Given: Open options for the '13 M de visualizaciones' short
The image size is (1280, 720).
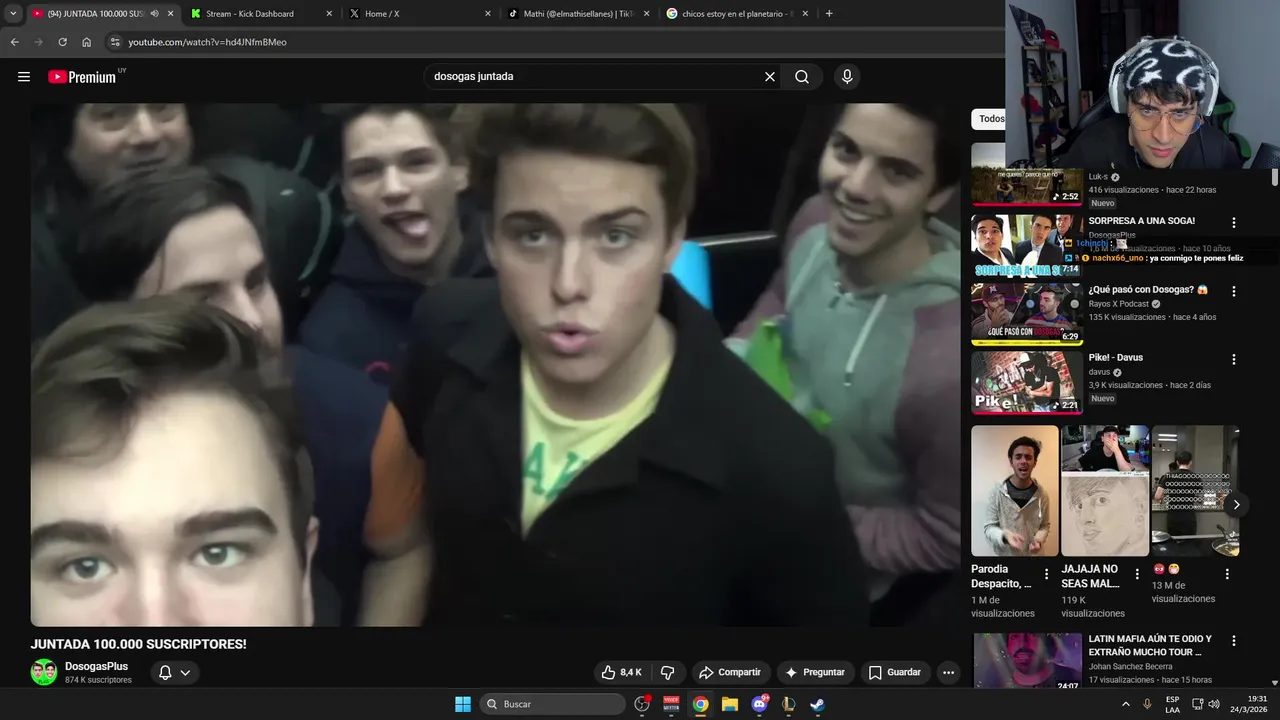Looking at the screenshot, I should tap(1227, 575).
